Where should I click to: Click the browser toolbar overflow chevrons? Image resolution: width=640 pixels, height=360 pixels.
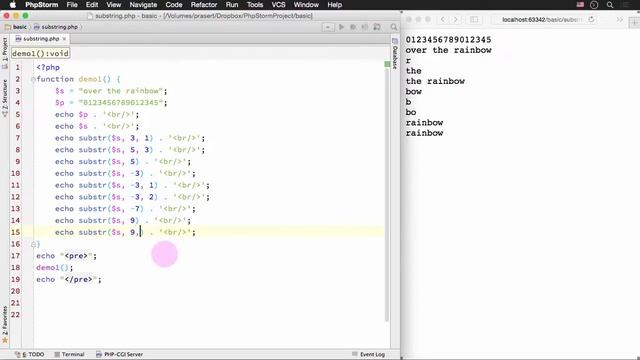tap(619, 20)
